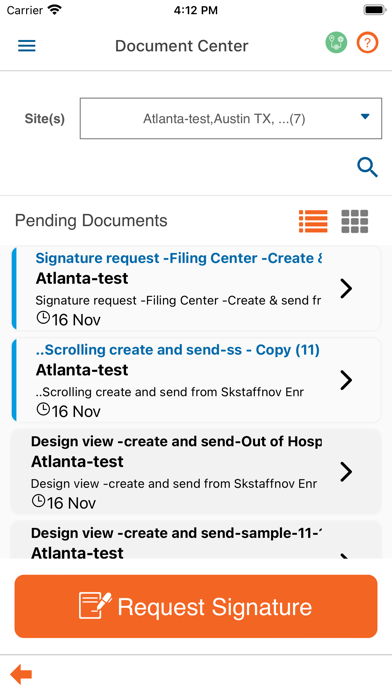Open ..Scrolling create and send-ss Copy (11) title
Viewport: 392px width, 696px height.
click(178, 350)
